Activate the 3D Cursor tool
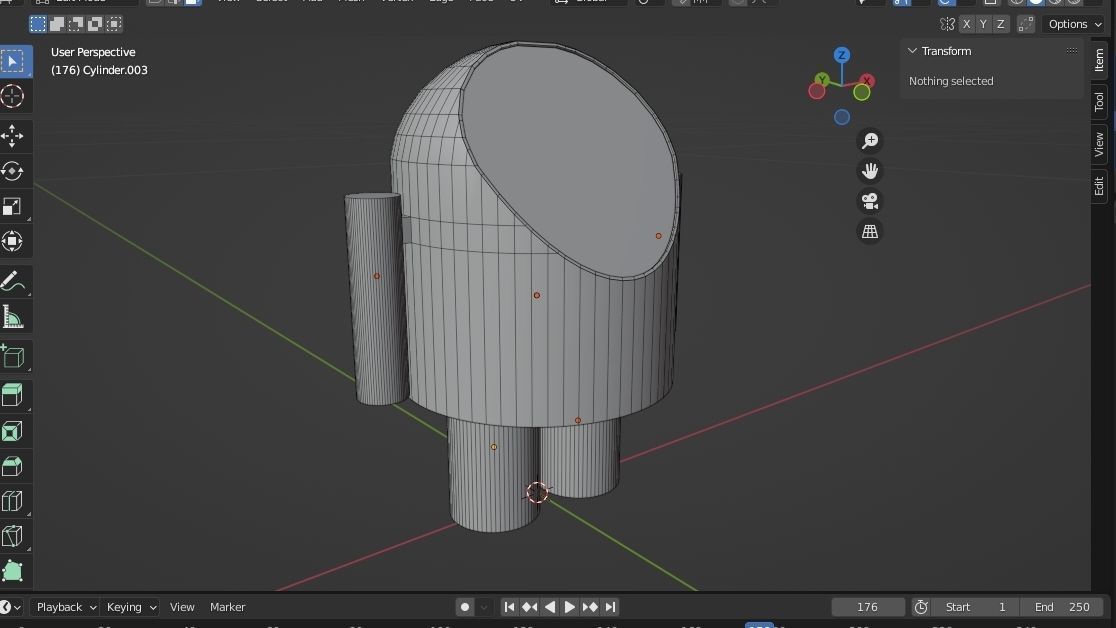The height and width of the screenshot is (628, 1116). point(12,96)
